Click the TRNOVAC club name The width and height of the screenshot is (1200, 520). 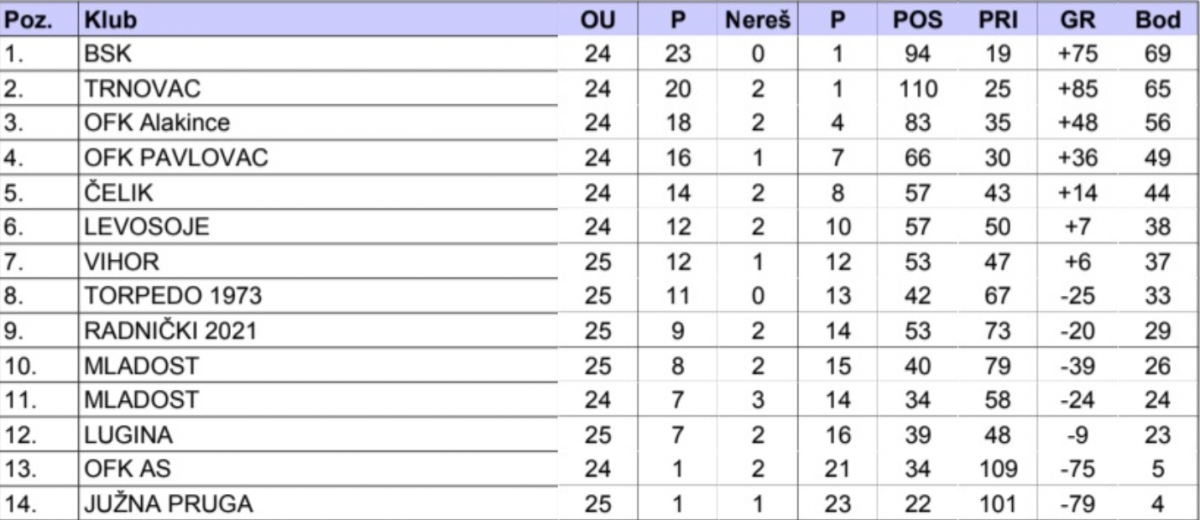(x=143, y=88)
